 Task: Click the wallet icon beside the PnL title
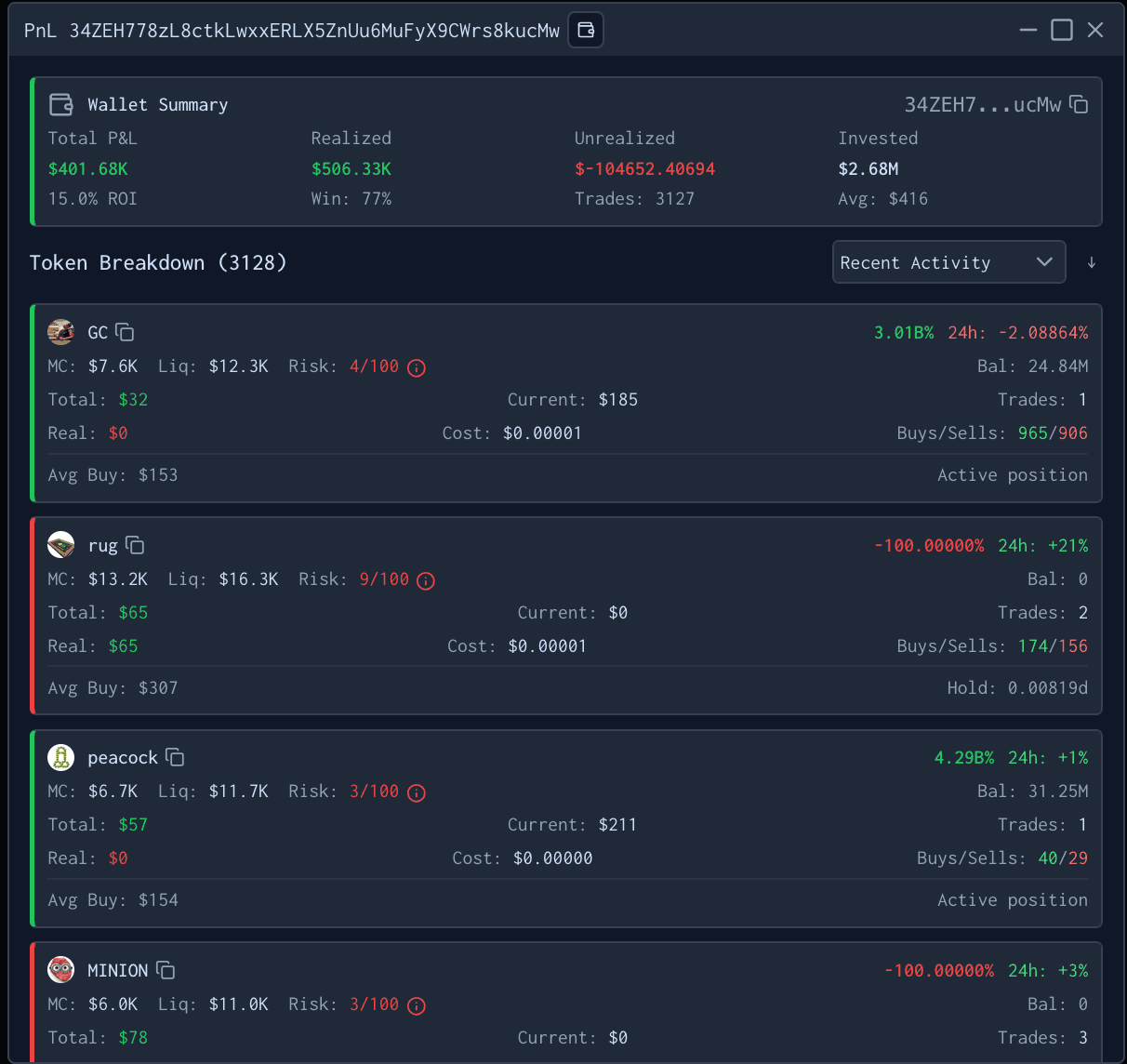coord(586,30)
